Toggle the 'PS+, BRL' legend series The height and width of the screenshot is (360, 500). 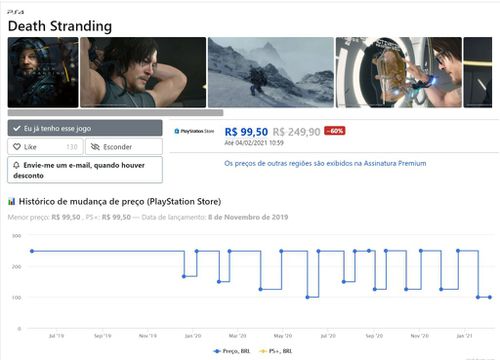(x=276, y=351)
